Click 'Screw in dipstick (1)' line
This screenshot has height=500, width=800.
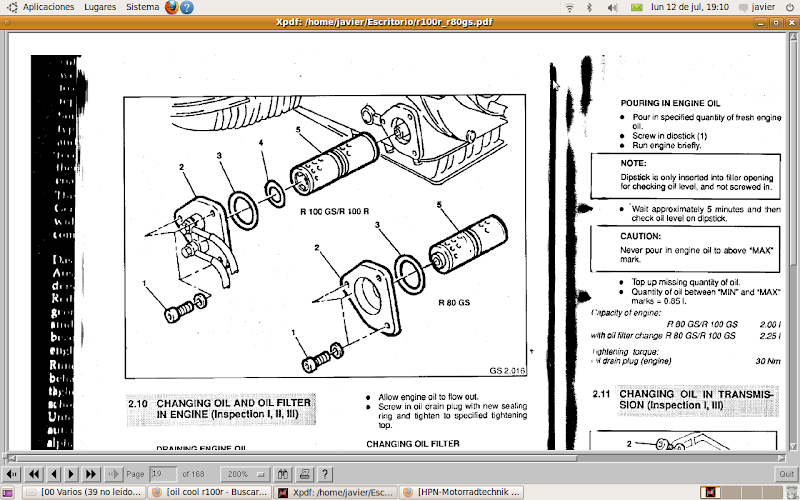tap(669, 136)
